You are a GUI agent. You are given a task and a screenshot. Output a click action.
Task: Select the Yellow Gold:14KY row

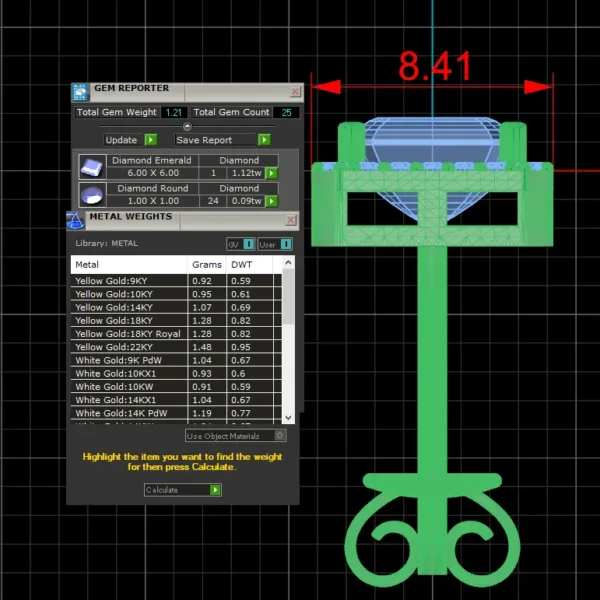pyautogui.click(x=176, y=307)
